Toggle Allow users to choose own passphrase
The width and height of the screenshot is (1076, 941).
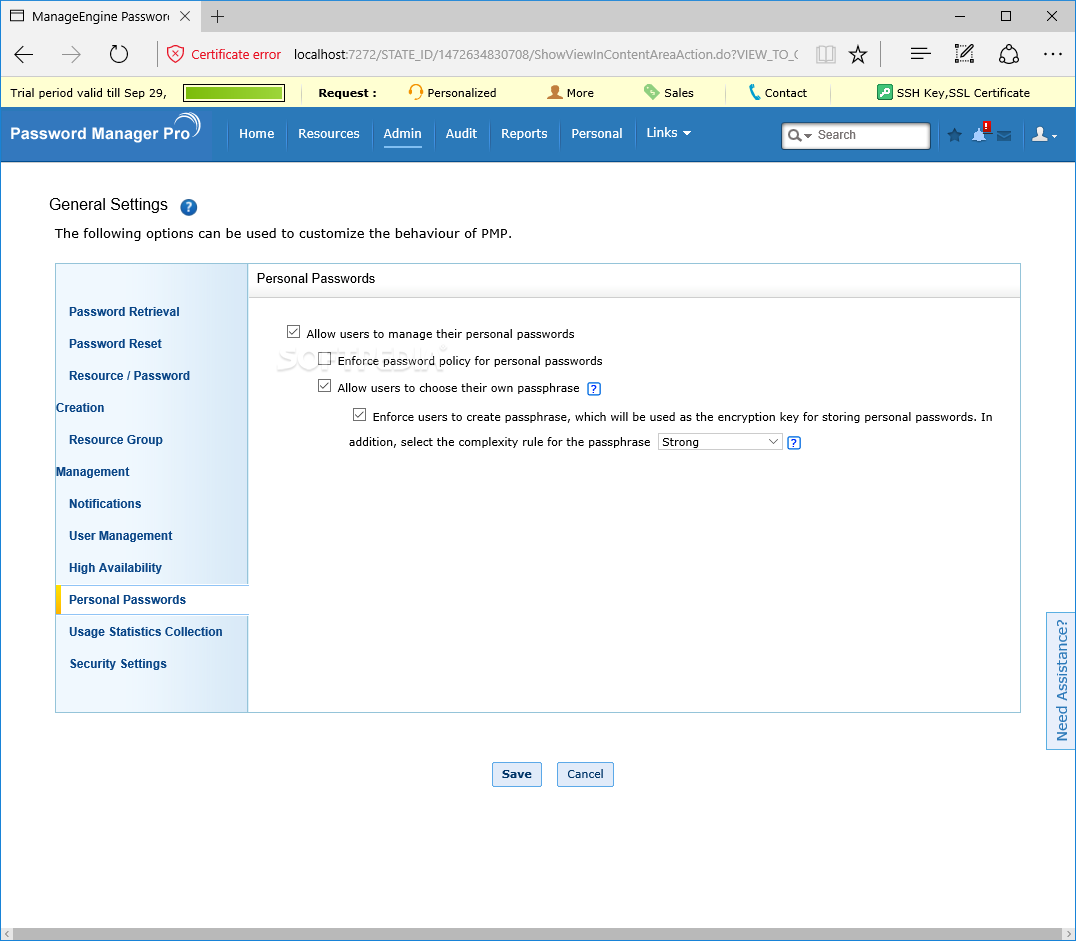click(x=325, y=386)
